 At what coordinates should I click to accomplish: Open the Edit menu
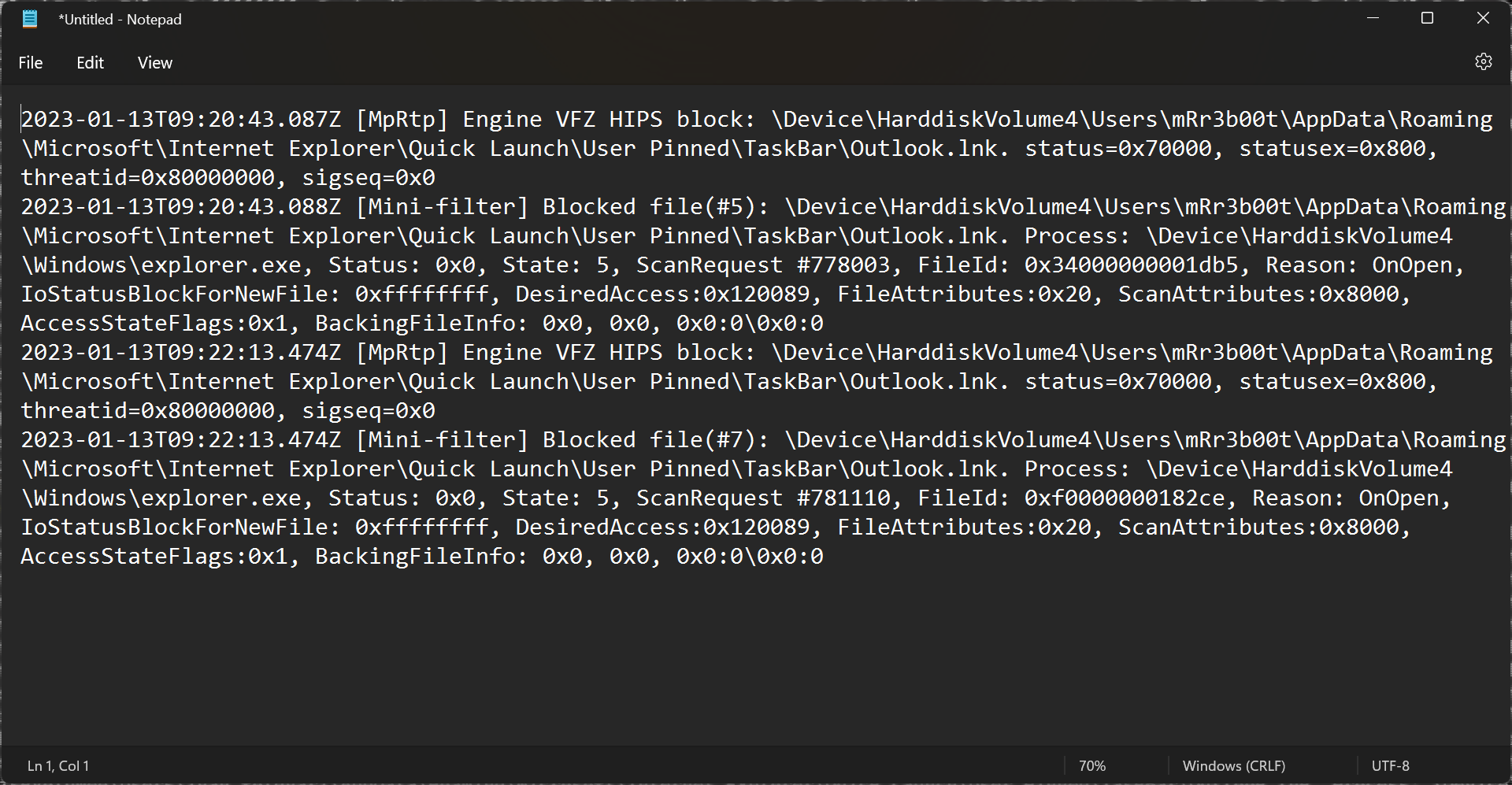point(90,63)
